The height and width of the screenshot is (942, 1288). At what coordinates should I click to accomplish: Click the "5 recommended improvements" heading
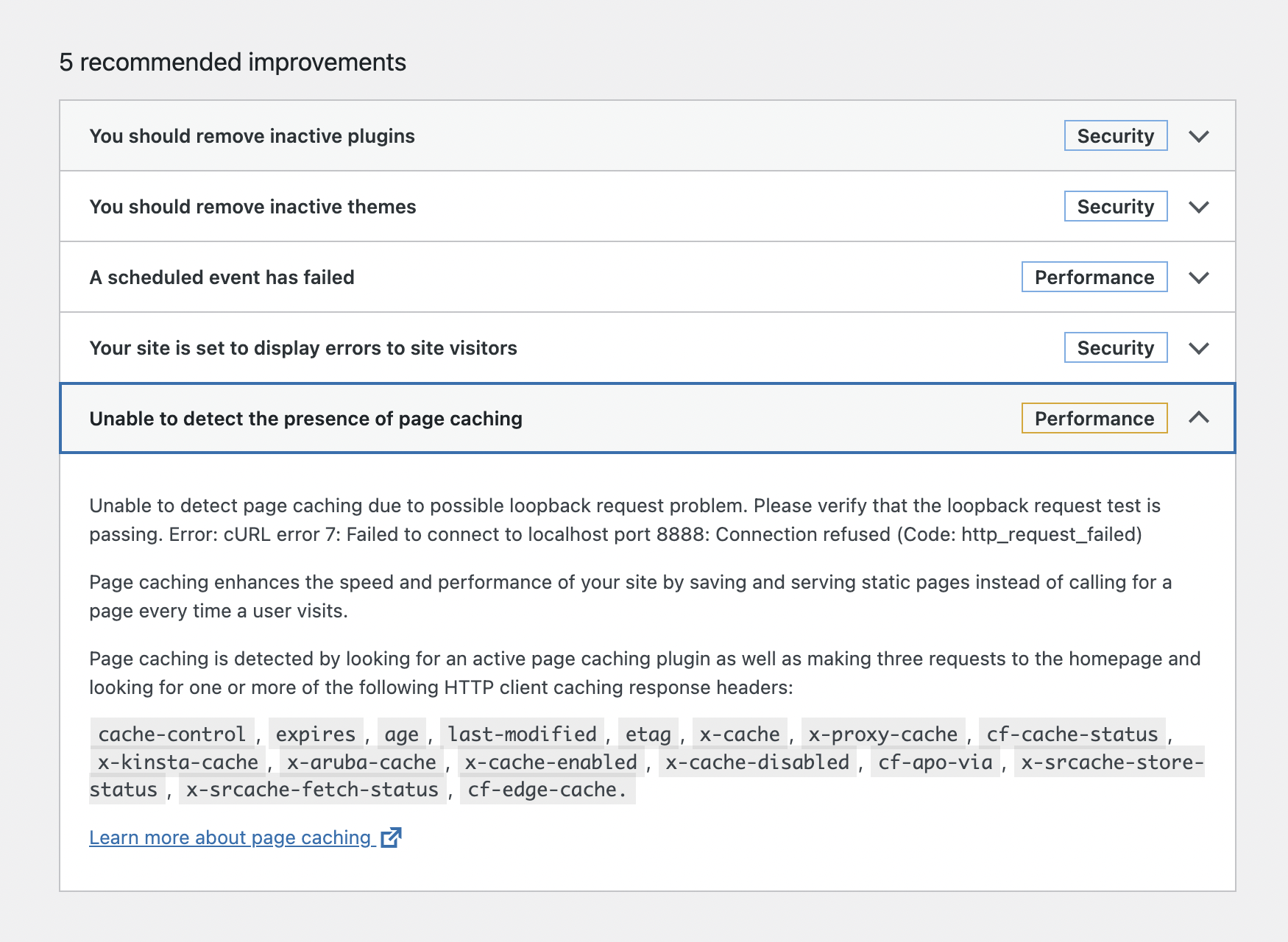233,62
